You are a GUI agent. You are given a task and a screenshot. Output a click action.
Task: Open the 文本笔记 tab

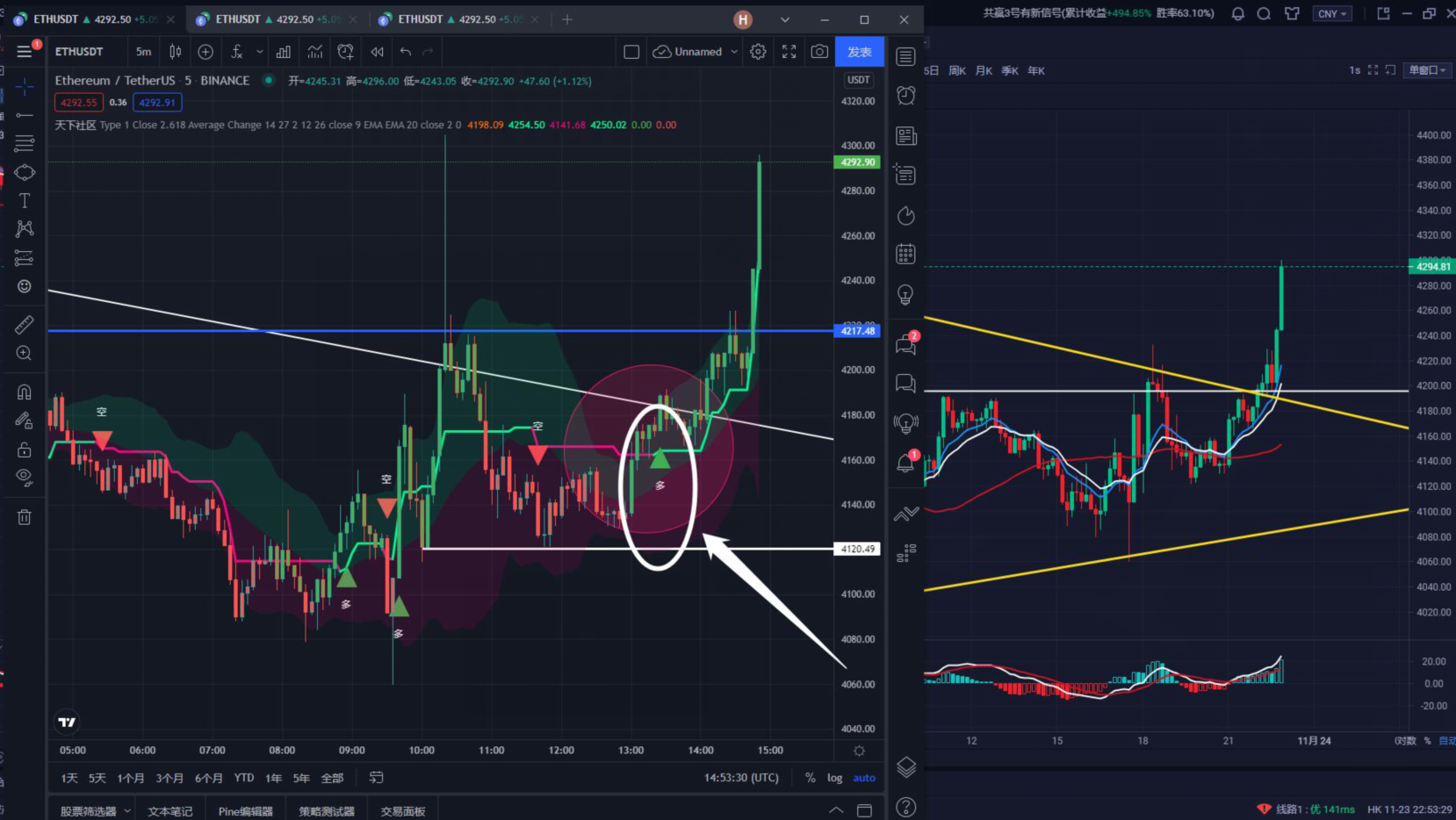(x=169, y=810)
